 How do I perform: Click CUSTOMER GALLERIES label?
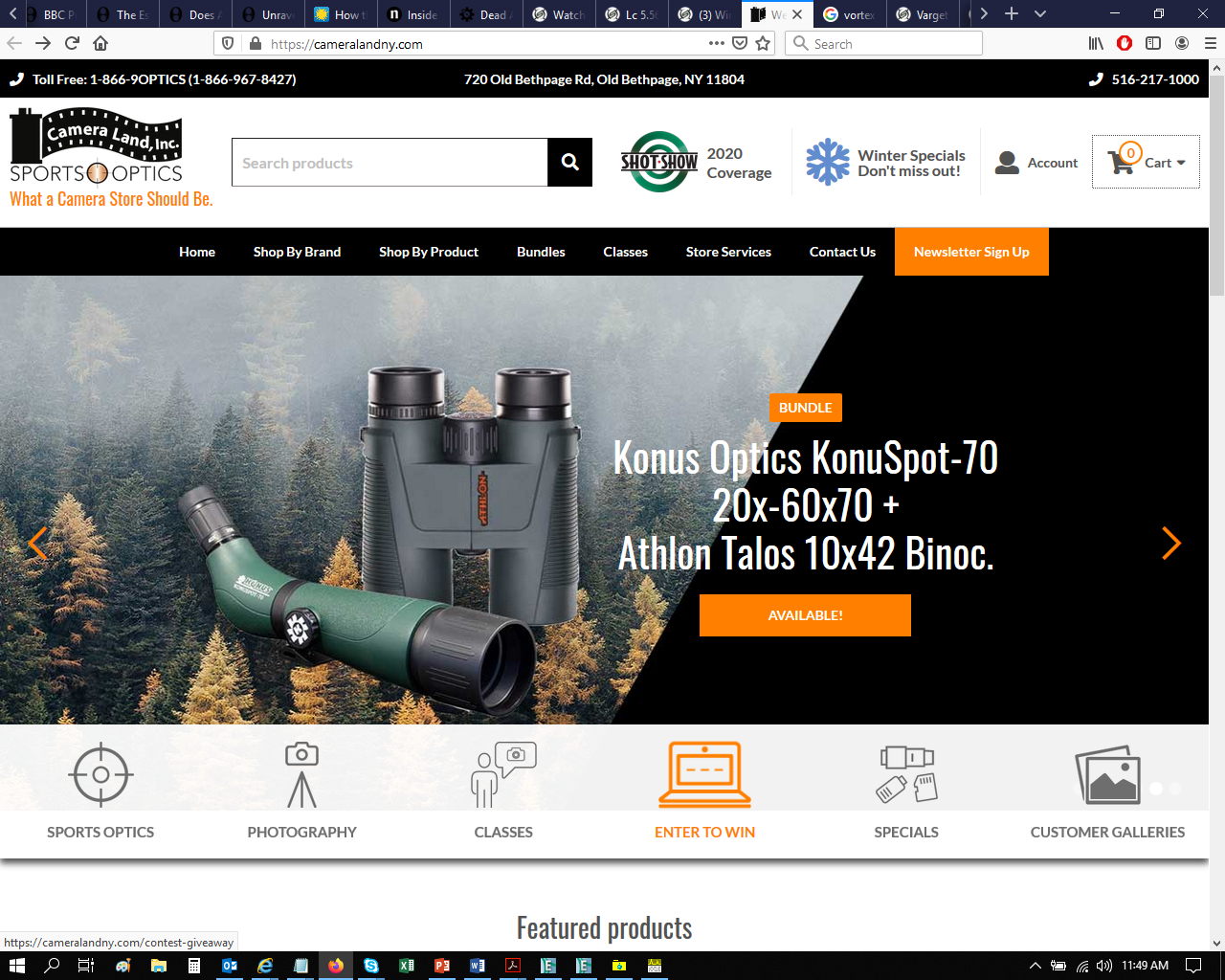pos(1107,832)
